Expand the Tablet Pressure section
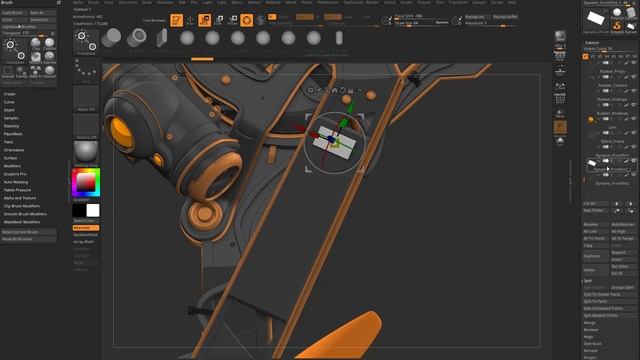Image resolution: width=640 pixels, height=360 pixels. coord(17,190)
